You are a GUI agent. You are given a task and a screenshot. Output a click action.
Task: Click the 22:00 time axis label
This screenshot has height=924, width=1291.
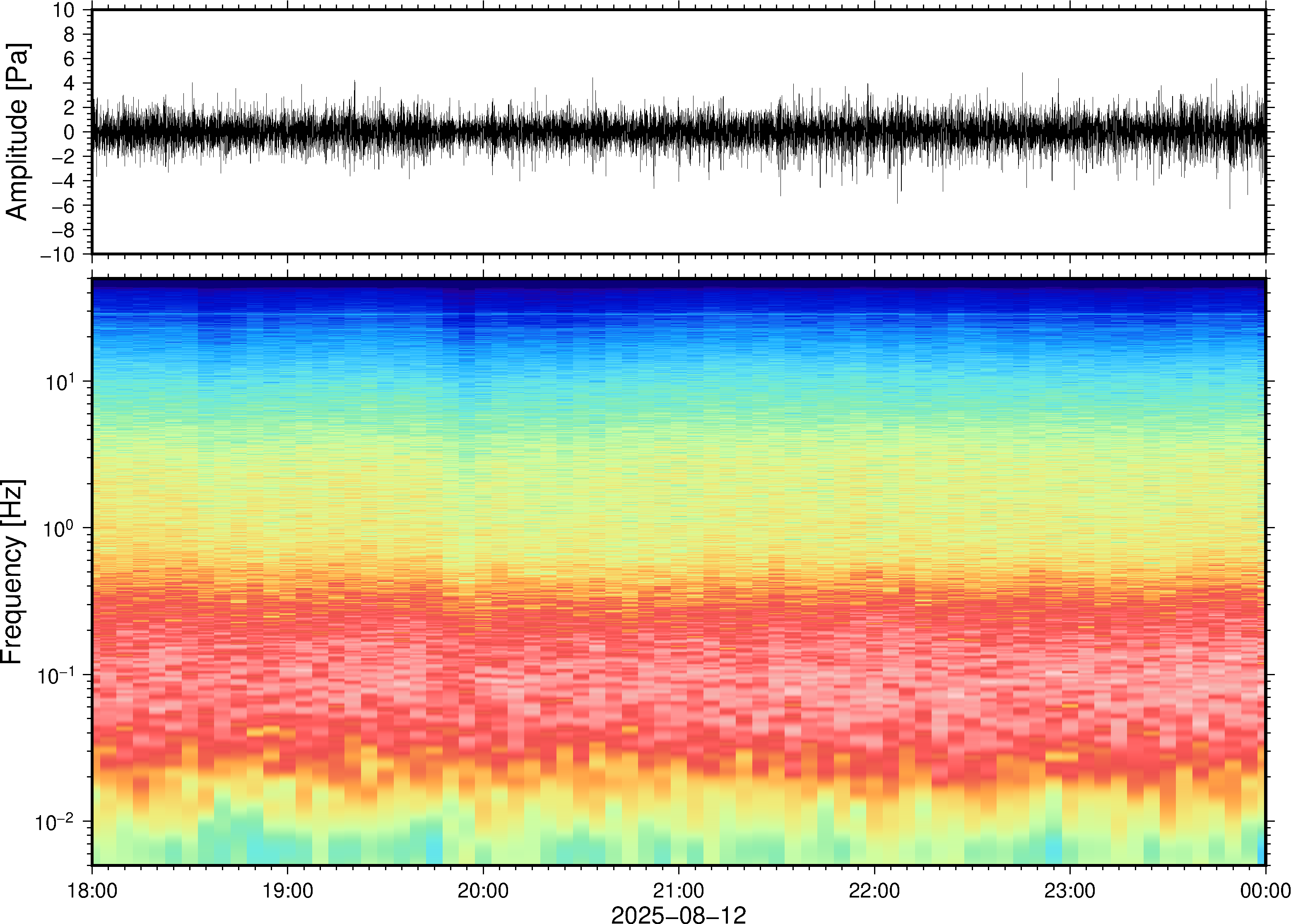pyautogui.click(x=874, y=890)
